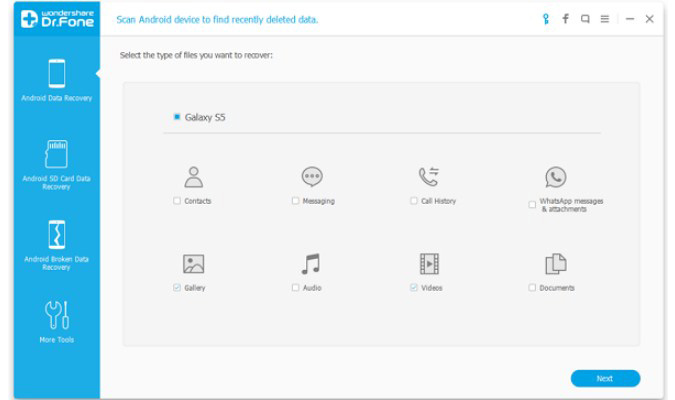Click the Videos film strip icon
The width and height of the screenshot is (675, 400).
click(429, 264)
